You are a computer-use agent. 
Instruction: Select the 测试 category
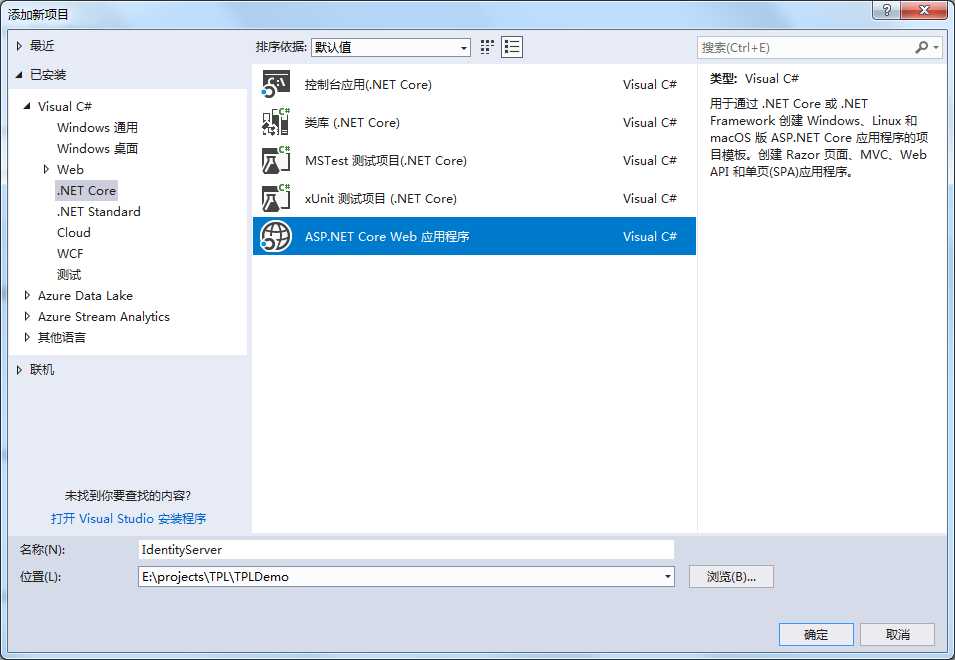coord(69,275)
